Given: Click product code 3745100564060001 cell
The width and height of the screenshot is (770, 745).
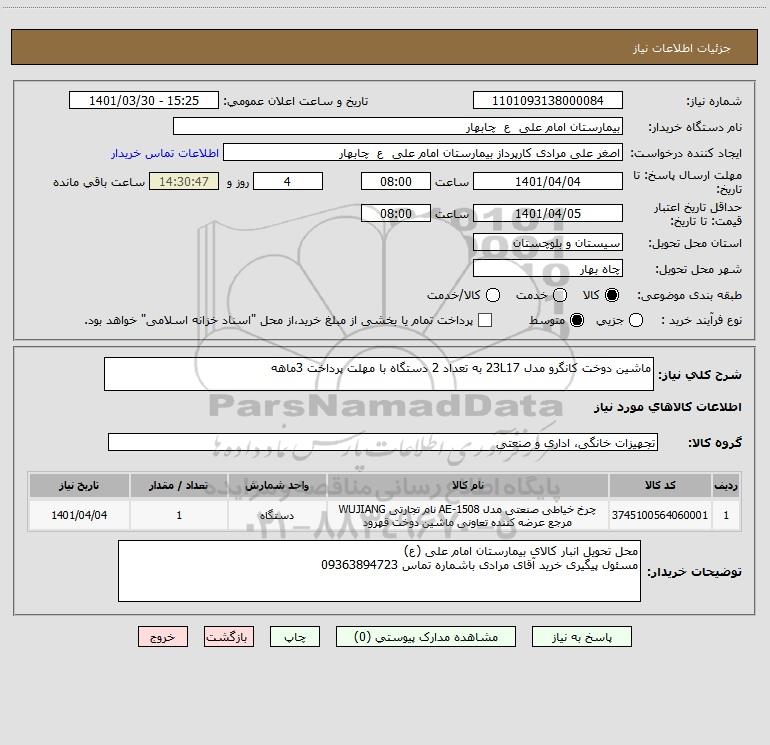Looking at the screenshot, I should pos(660,515).
